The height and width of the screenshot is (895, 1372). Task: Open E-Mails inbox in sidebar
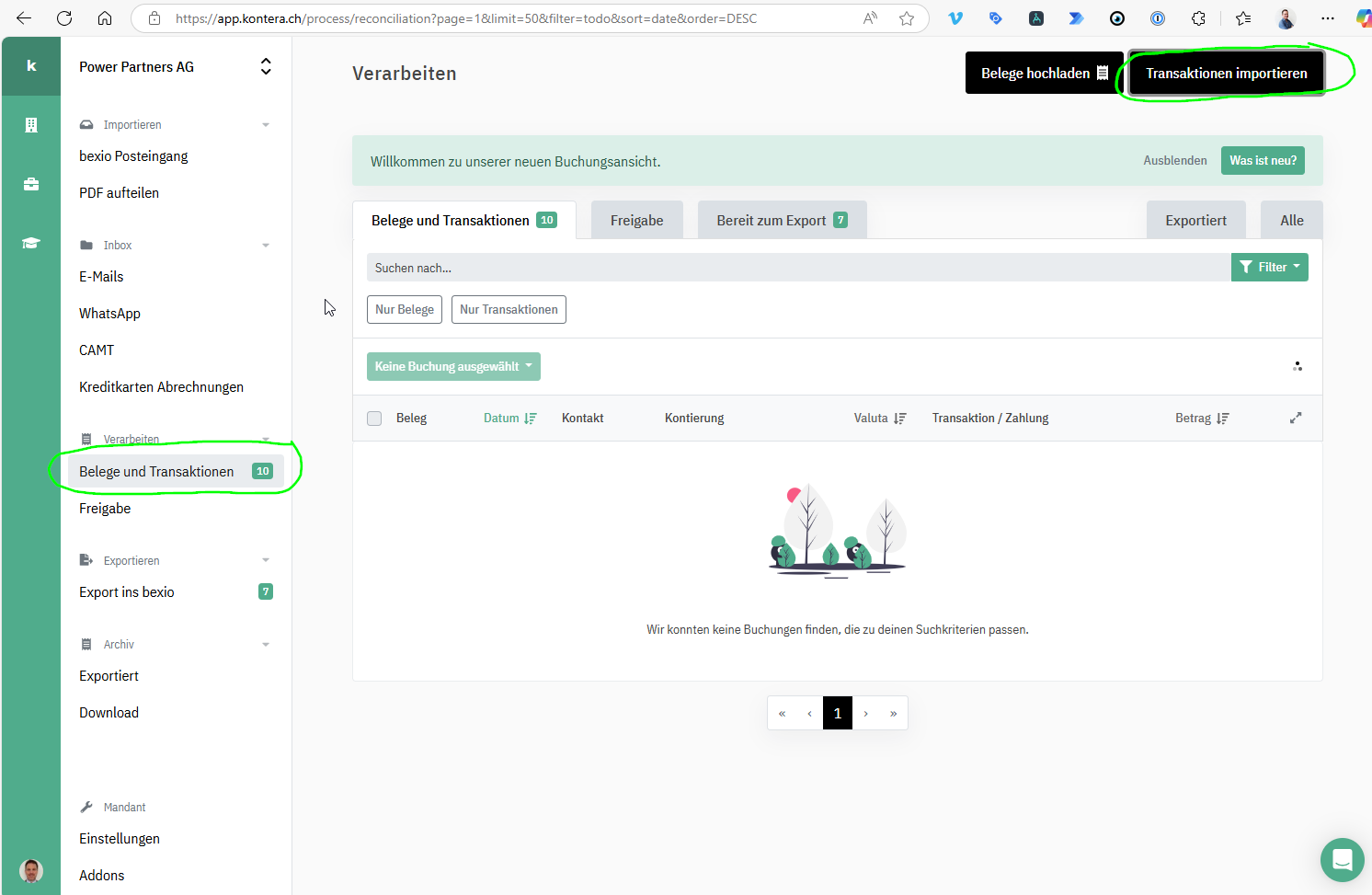[x=101, y=277]
